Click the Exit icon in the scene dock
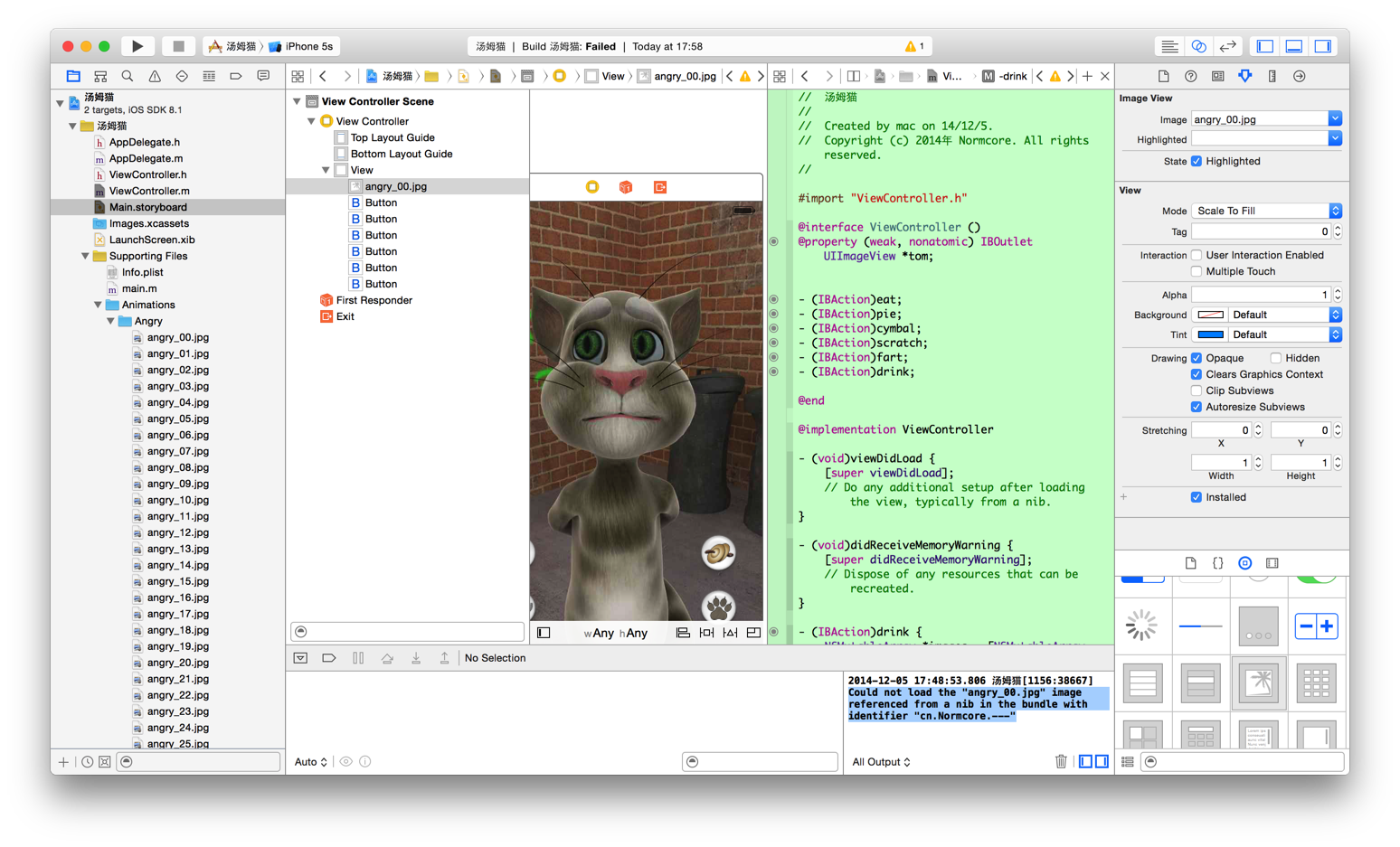 [660, 187]
